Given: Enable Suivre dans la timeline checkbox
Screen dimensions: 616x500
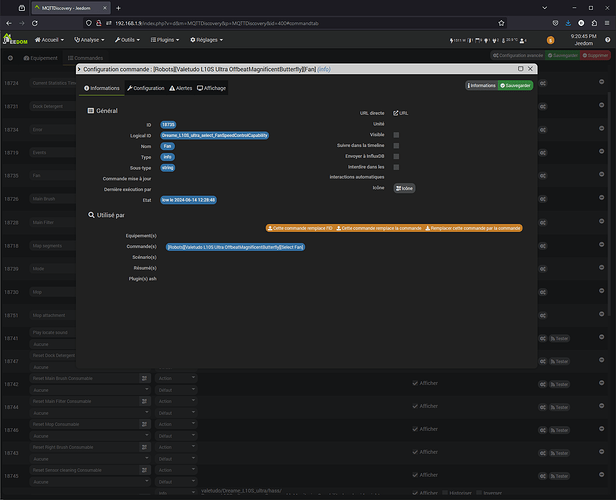Looking at the screenshot, I should tap(396, 145).
